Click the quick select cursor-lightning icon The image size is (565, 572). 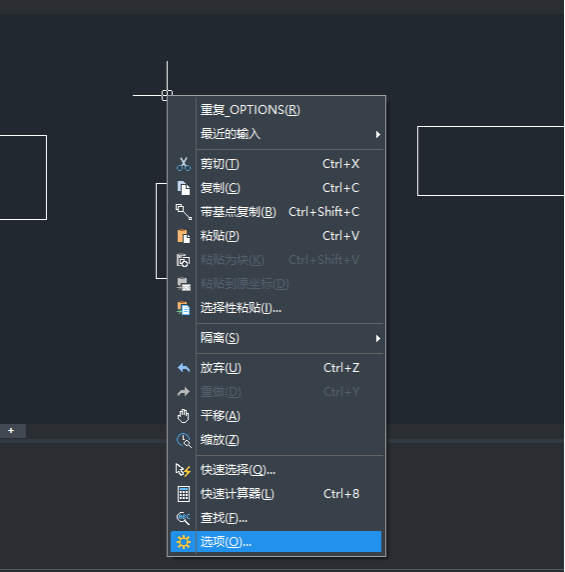pyautogui.click(x=183, y=470)
